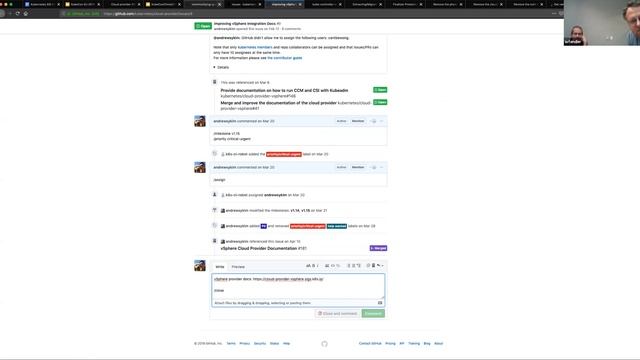The width and height of the screenshot is (640, 360).
Task: Click Close and comment button
Action: pos(338,313)
